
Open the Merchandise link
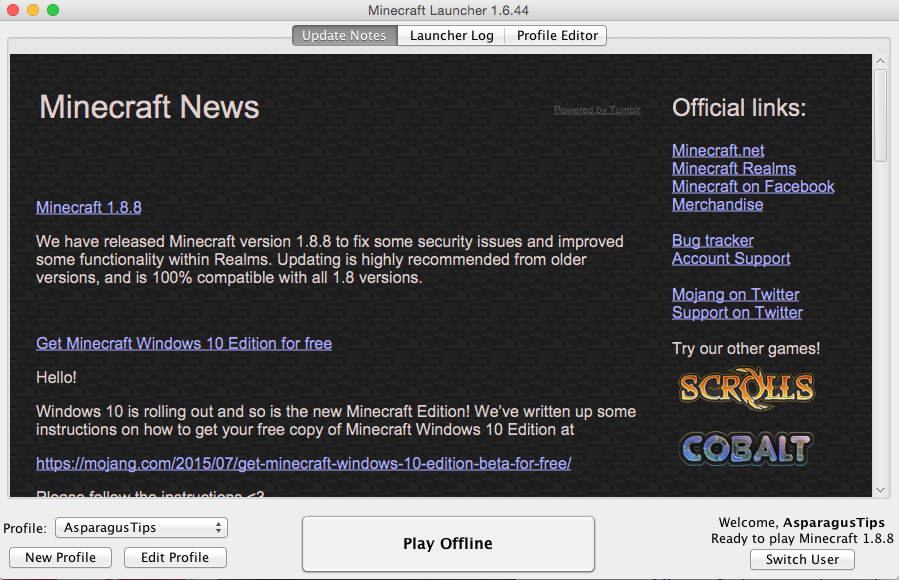pos(717,205)
